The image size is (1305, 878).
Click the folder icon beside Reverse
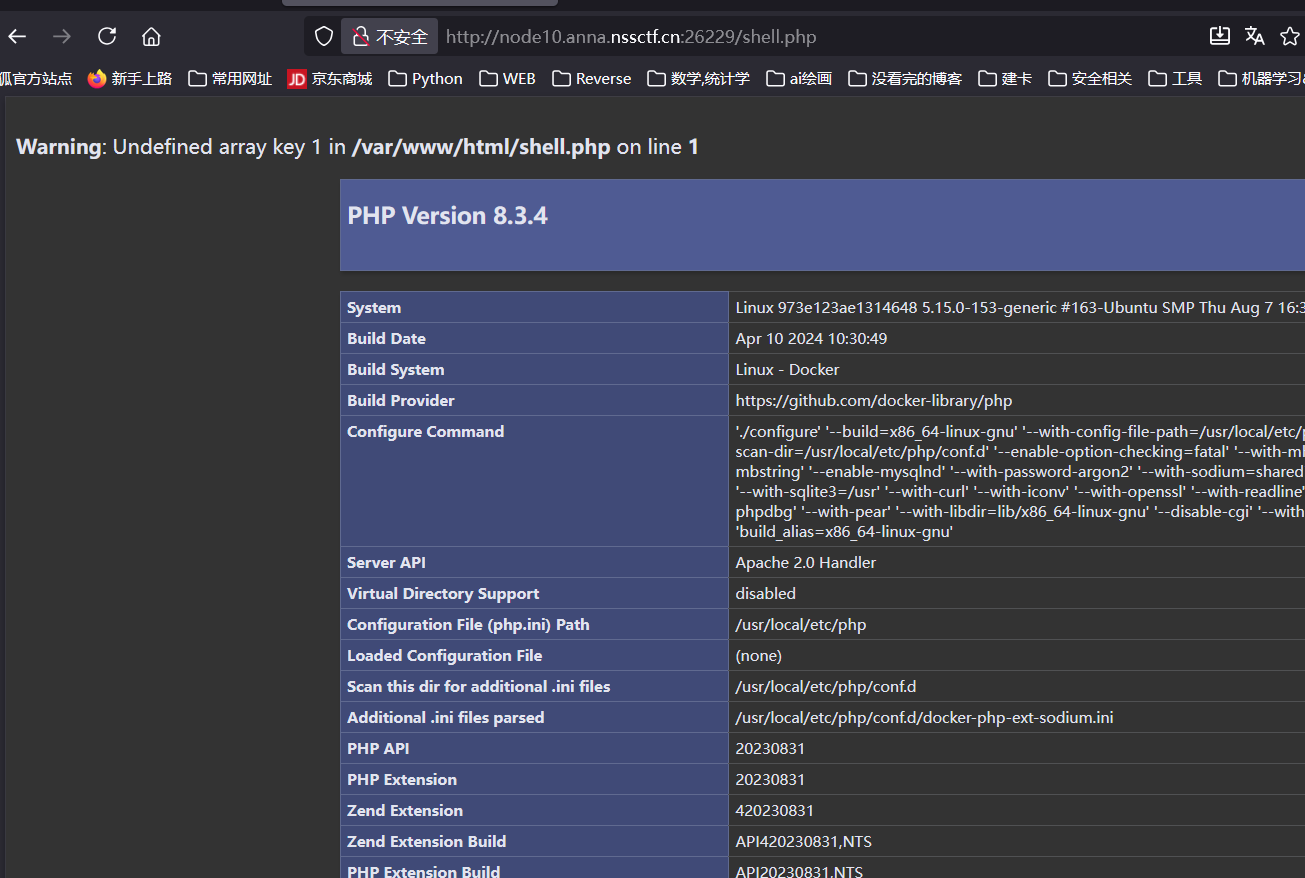coord(561,78)
